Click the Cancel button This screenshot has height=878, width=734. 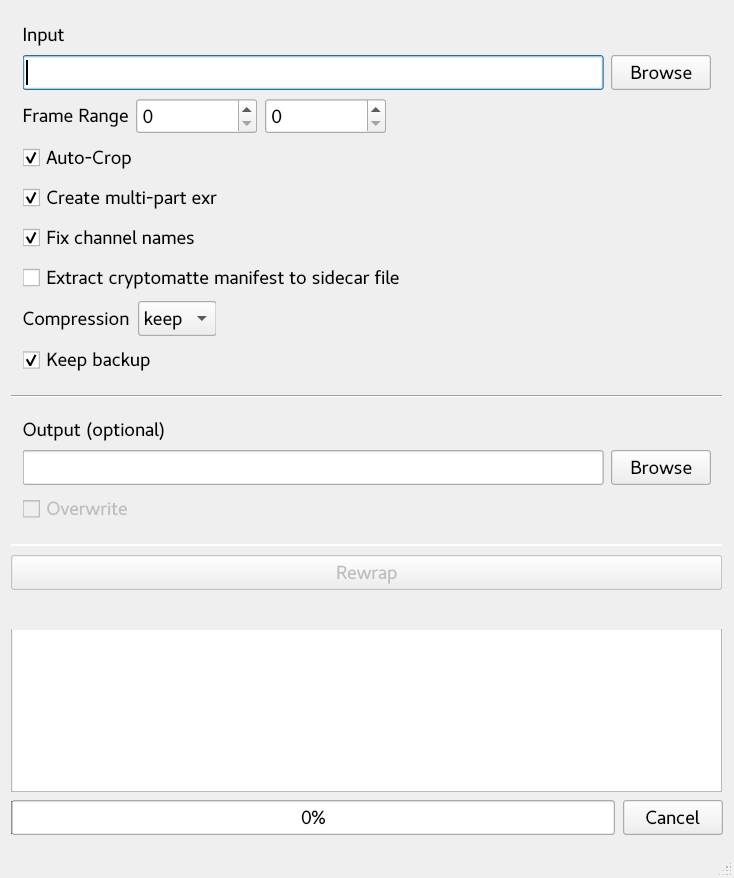(x=672, y=817)
